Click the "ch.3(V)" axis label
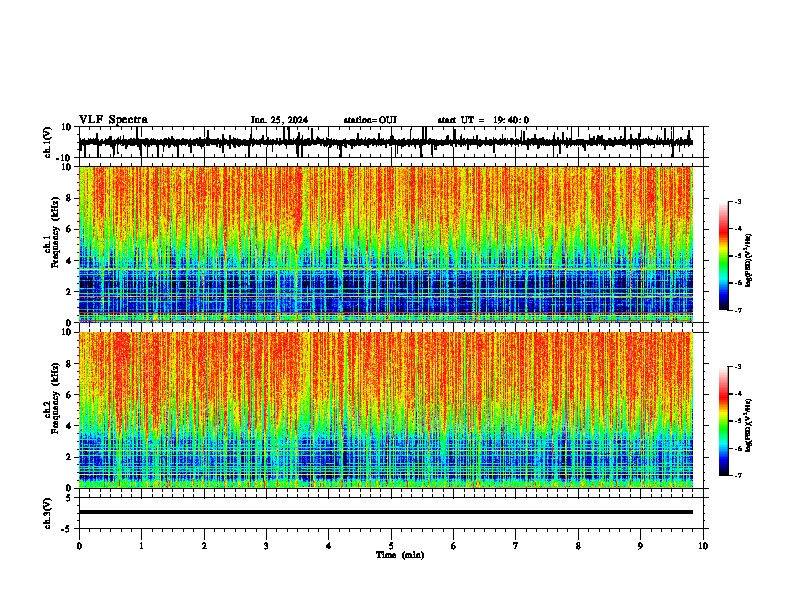 click(47, 514)
